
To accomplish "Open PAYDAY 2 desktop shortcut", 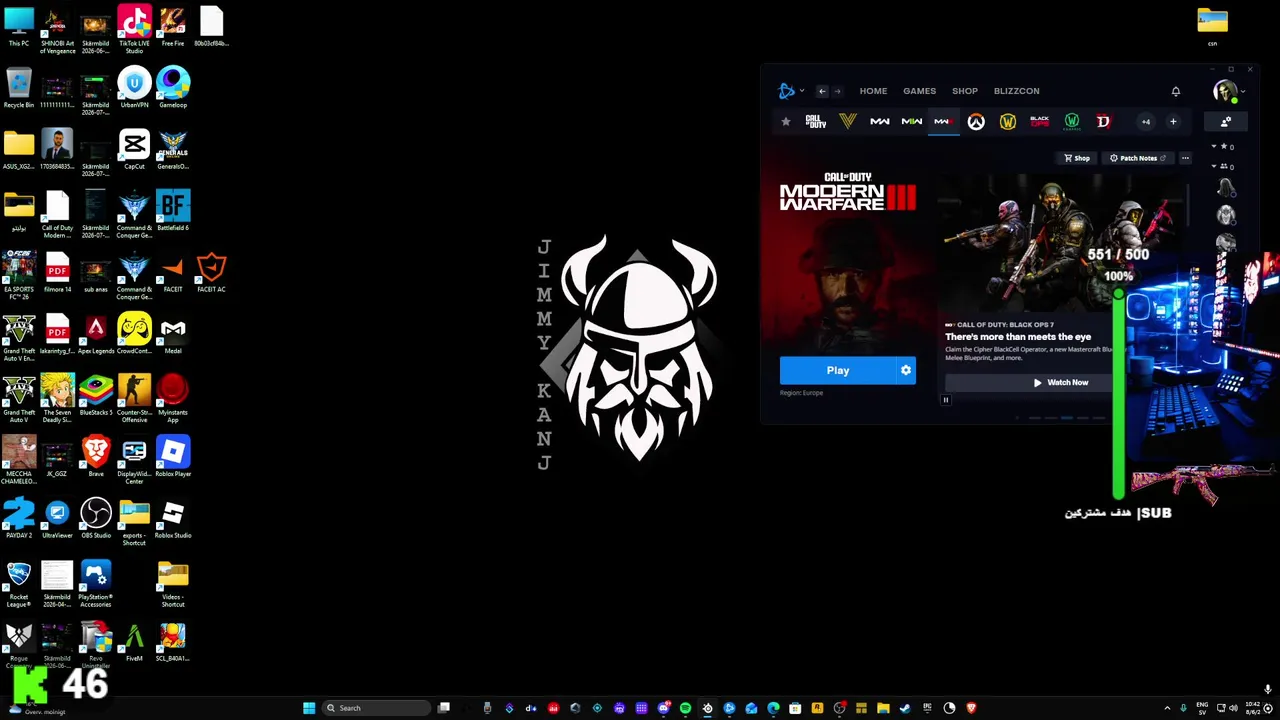I will [19, 519].
